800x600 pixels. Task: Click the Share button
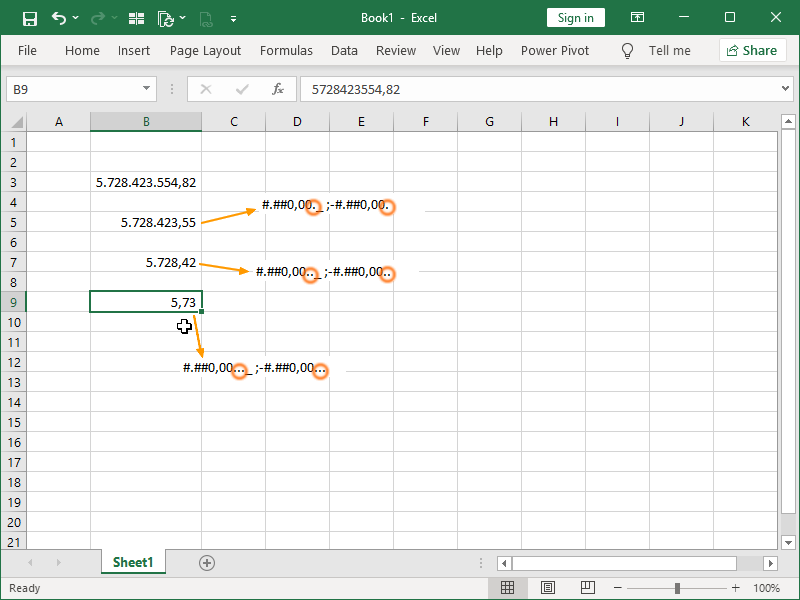coord(752,49)
